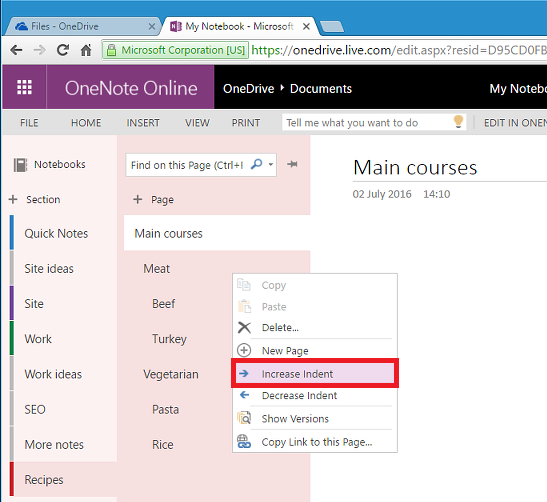The width and height of the screenshot is (547, 502).
Task: Open the VIEW ribbon tab
Action: coord(197,123)
